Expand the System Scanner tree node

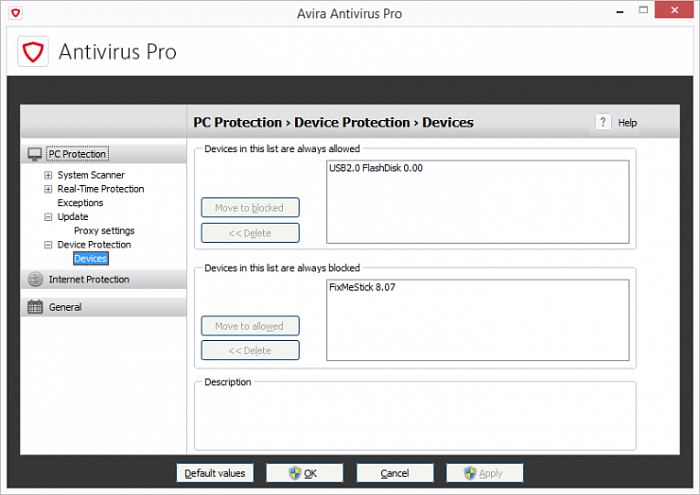coord(48,175)
